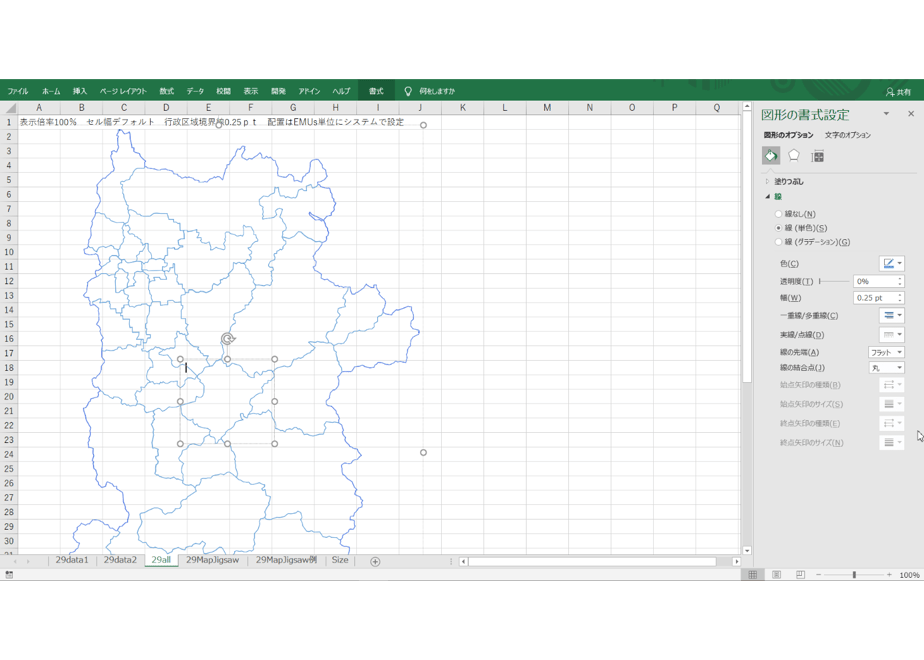The image size is (924, 660).
Task: Switch to the 29MapJigsaw sheet tab
Action: pos(213,560)
